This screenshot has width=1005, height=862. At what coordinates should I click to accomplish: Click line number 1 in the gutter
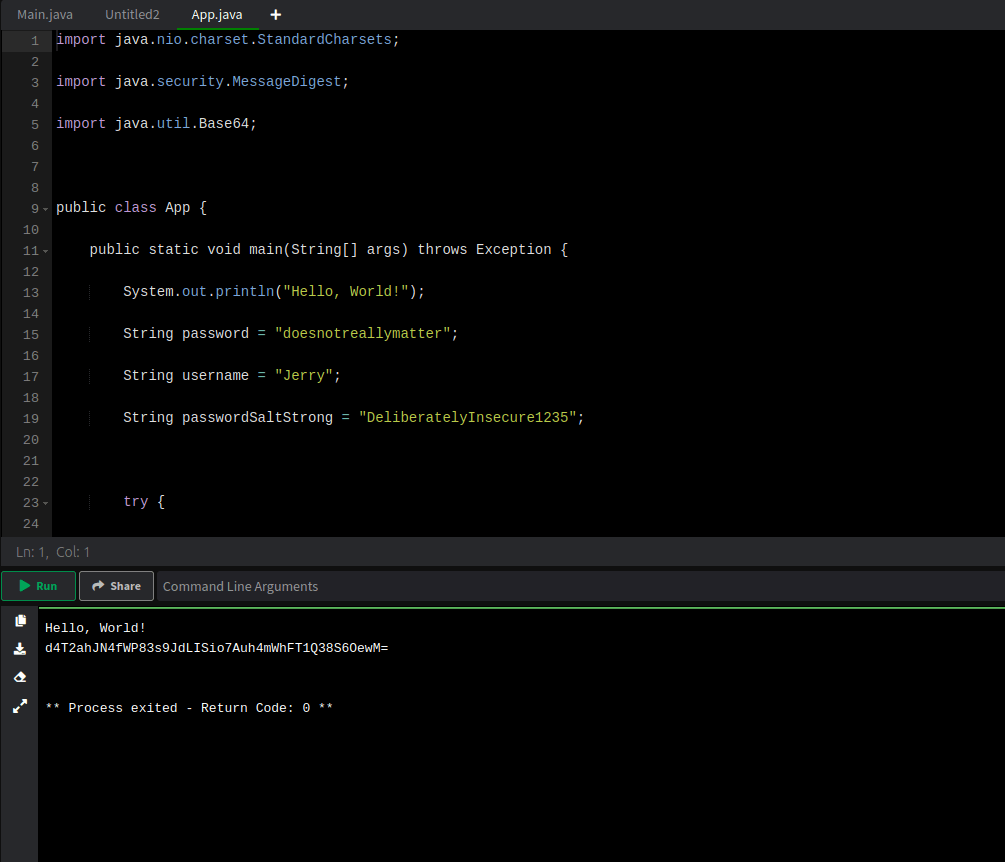click(35, 41)
